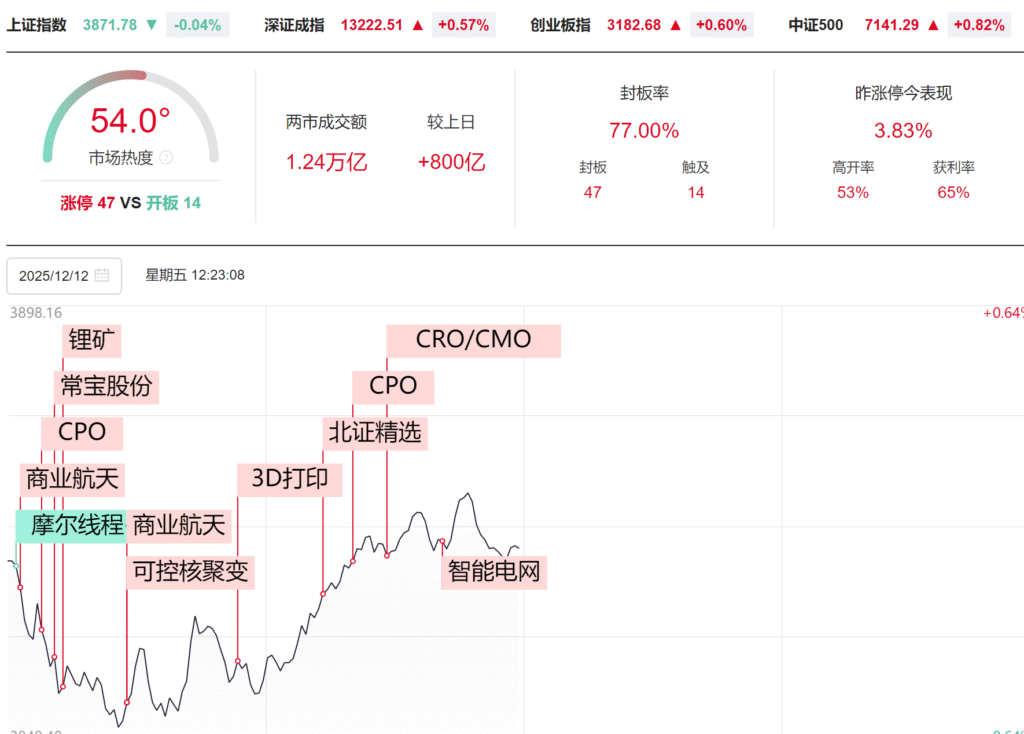Image resolution: width=1024 pixels, height=734 pixels.
Task: Open the calendar icon in date box
Action: (102, 275)
